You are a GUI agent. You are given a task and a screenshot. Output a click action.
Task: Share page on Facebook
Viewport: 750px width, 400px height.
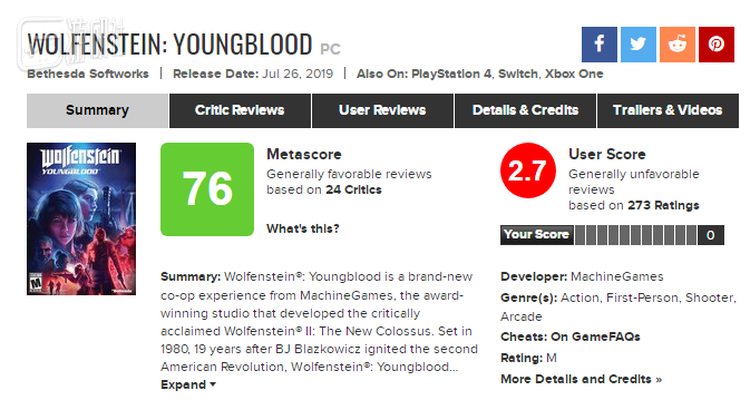coord(600,44)
